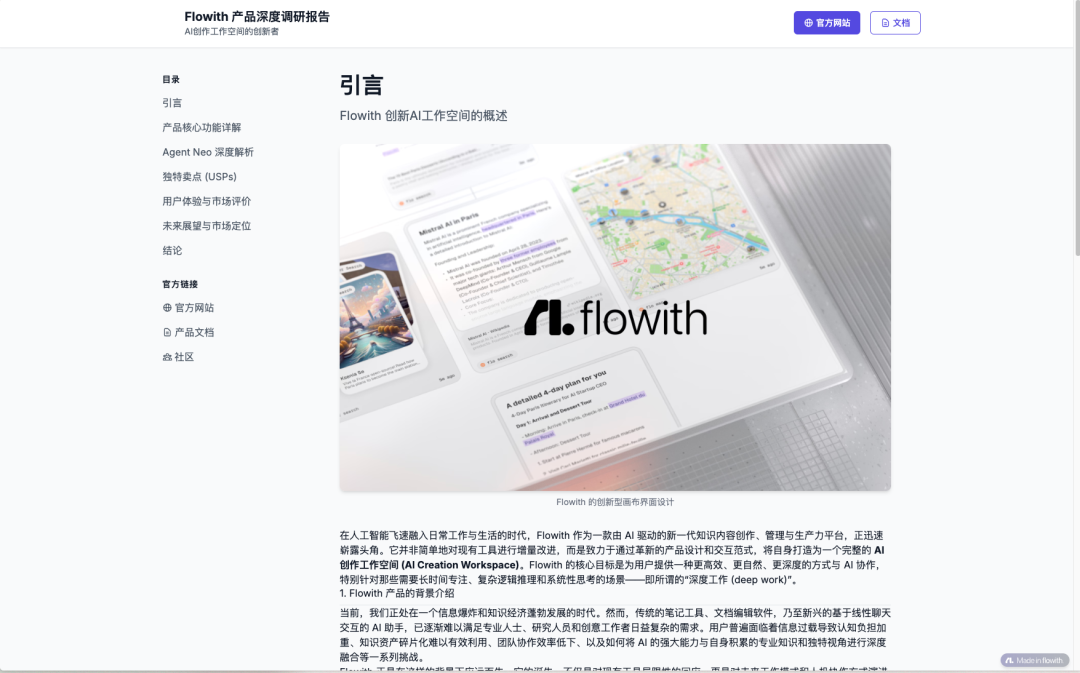This screenshot has height=673, width=1080.
Task: Click the Flowith interface screenshot image
Action: [614, 317]
